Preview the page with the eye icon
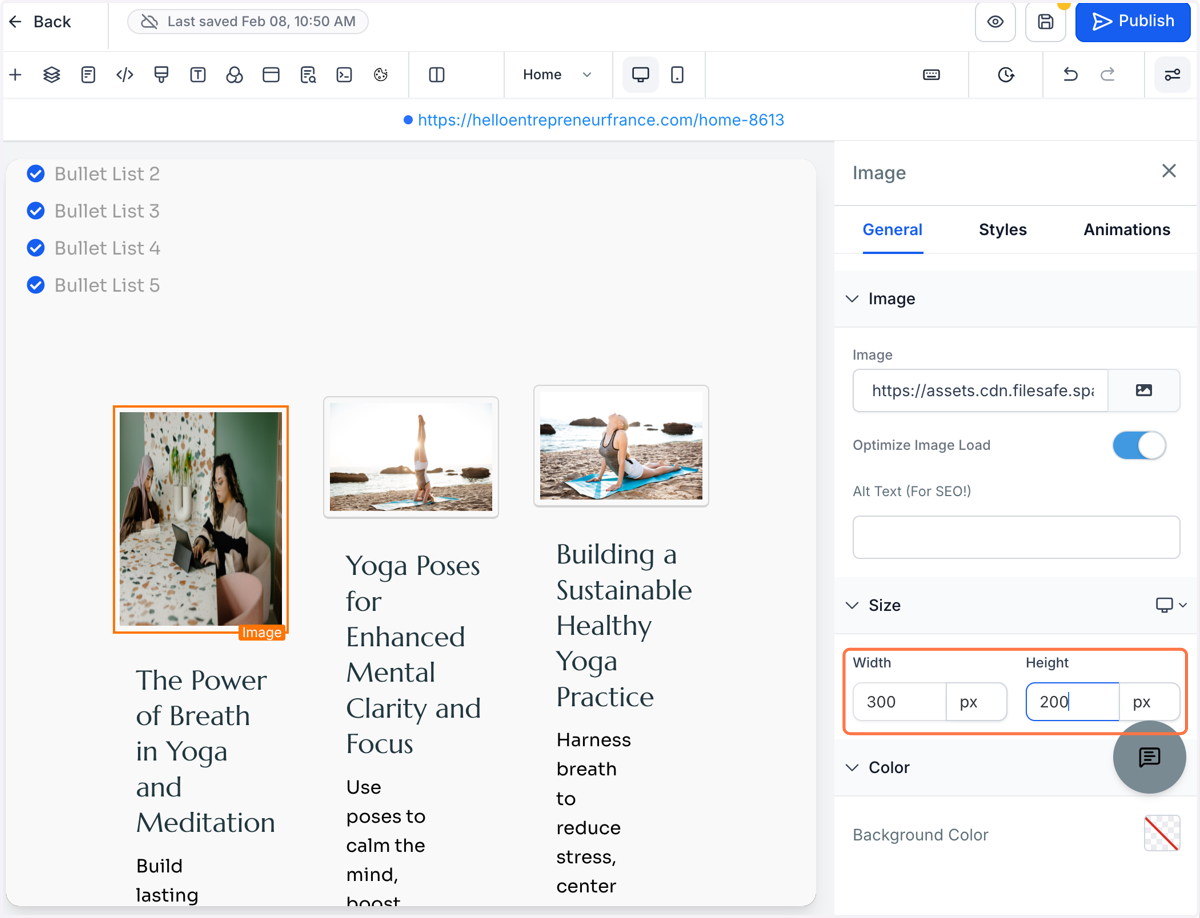The height and width of the screenshot is (918, 1200). point(995,22)
